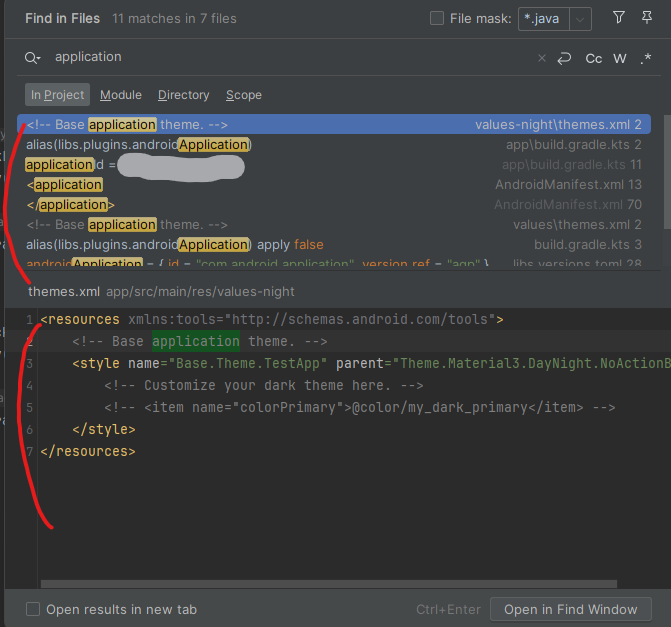Screen dimensions: 671x627
Task: Toggle Words (W) whole-word option
Action: [x=620, y=58]
